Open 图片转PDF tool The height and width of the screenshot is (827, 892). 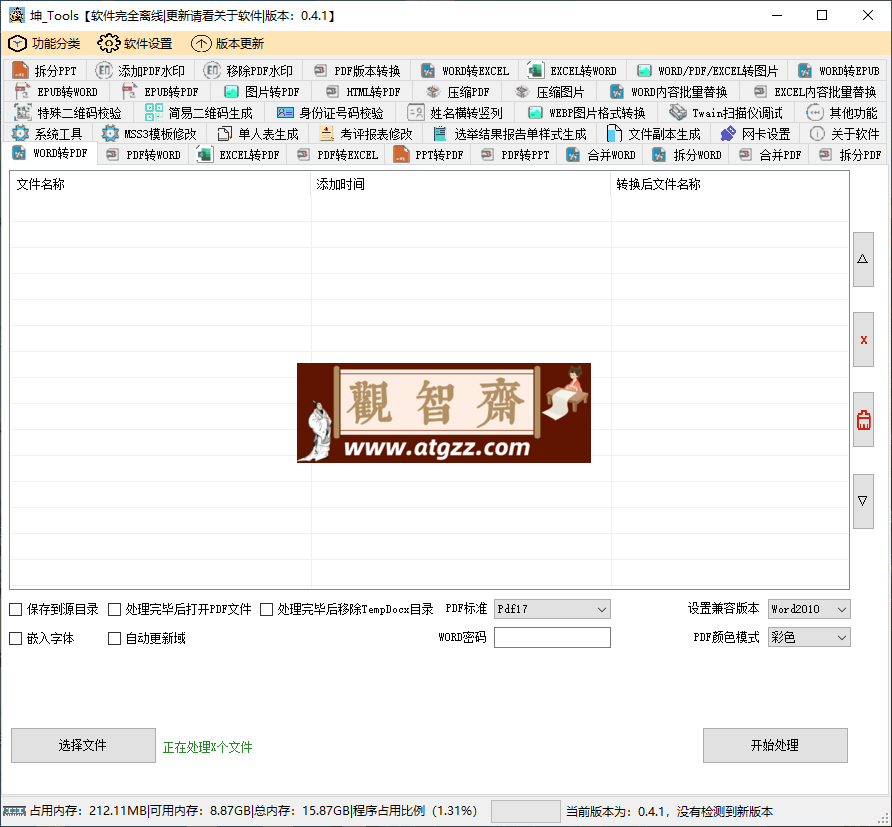pyautogui.click(x=262, y=92)
